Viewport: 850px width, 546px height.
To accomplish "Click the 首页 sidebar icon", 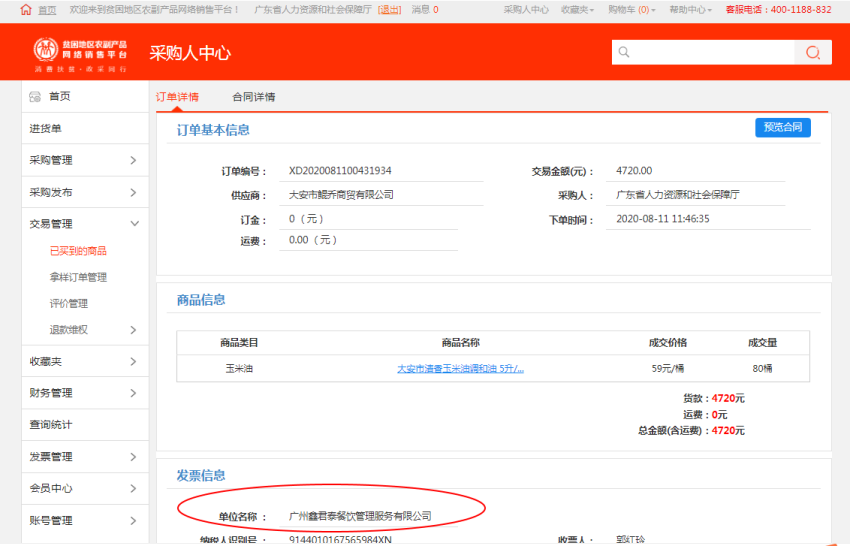I will (35, 96).
